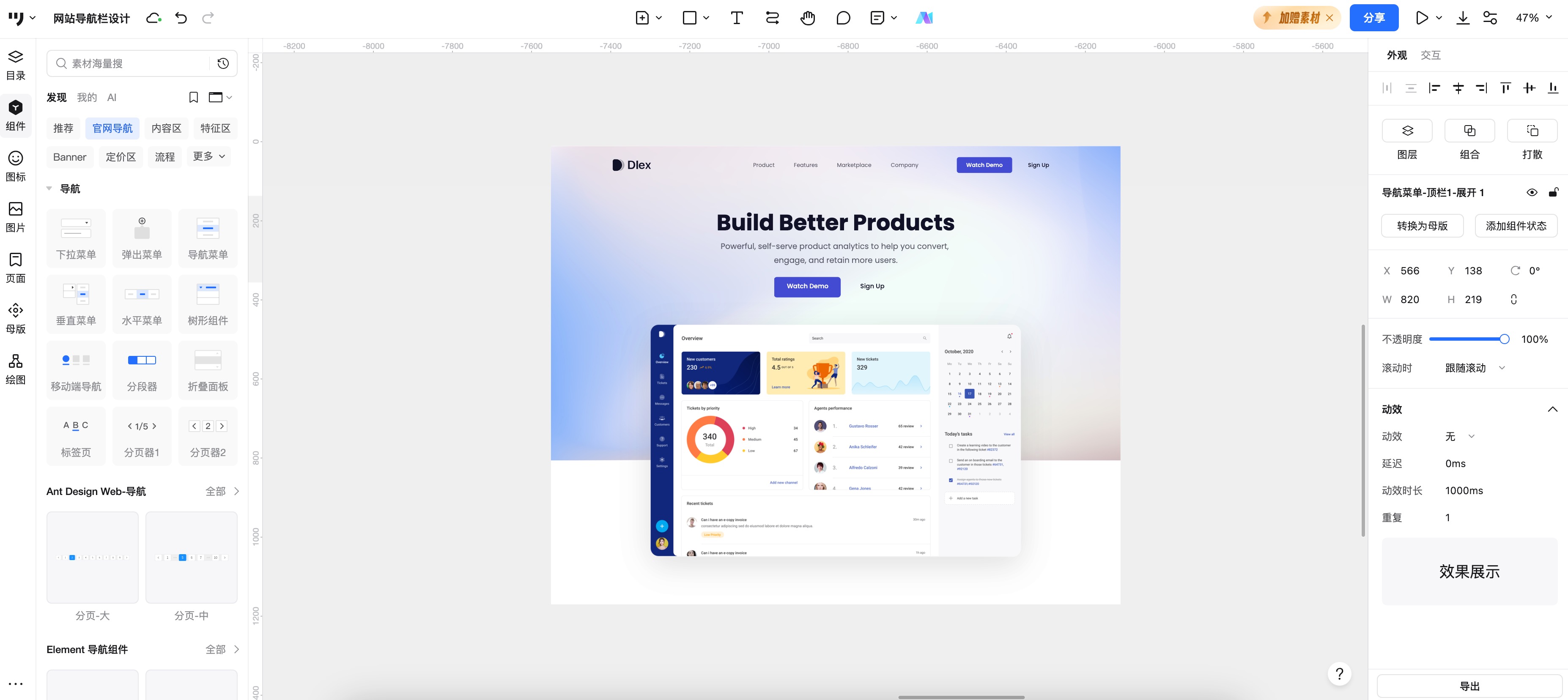Toggle lock of selected component

[1553, 192]
